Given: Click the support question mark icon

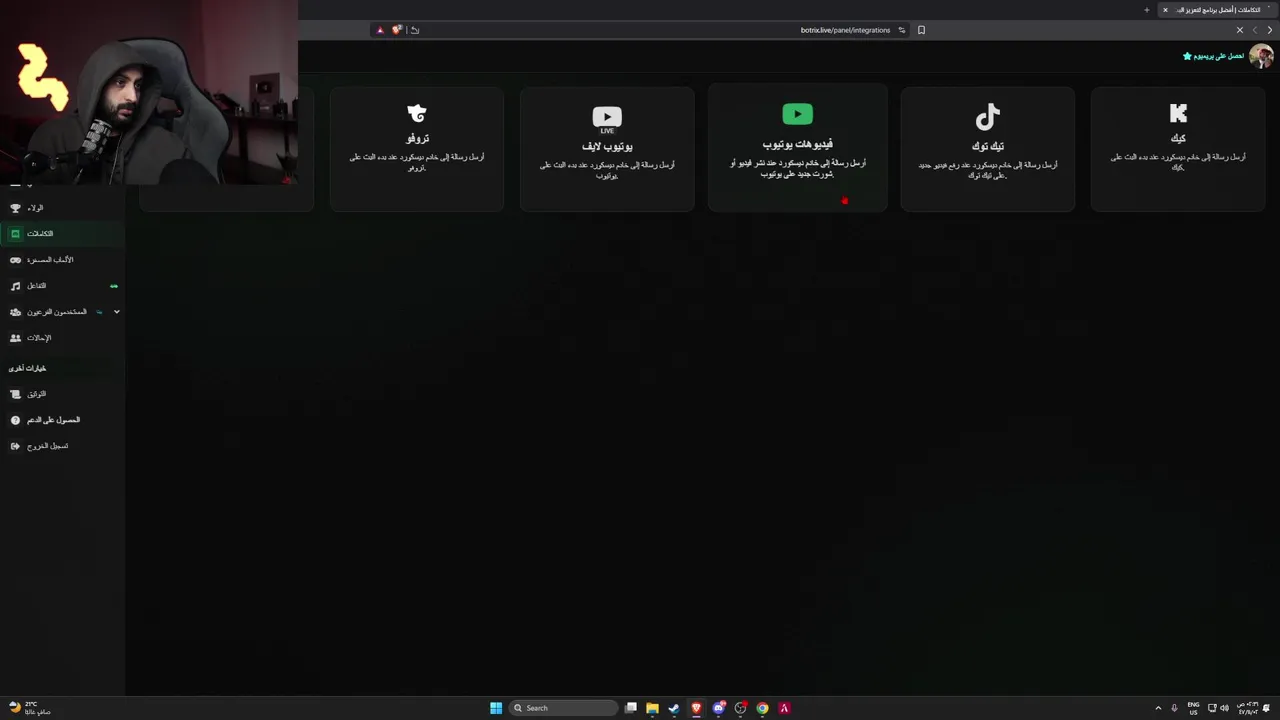Looking at the screenshot, I should tap(15, 420).
